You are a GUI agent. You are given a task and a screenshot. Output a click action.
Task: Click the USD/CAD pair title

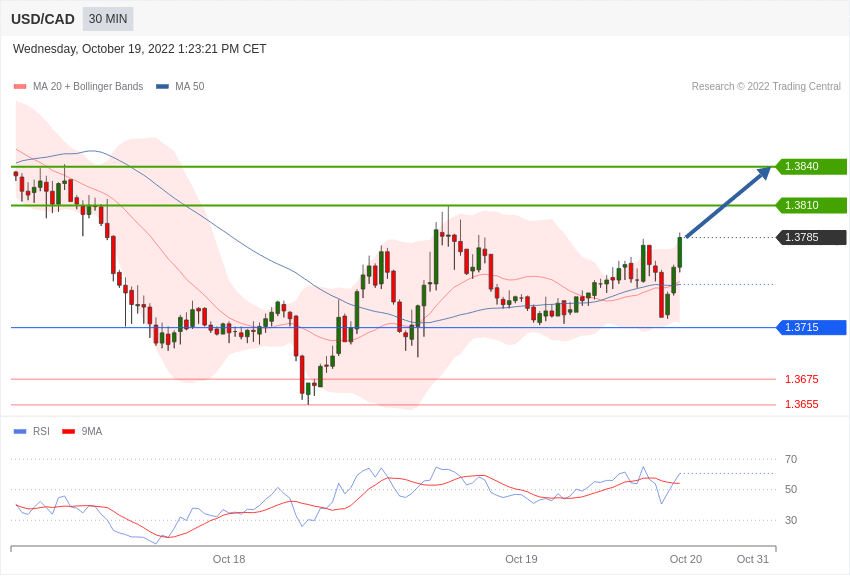pyautogui.click(x=43, y=20)
